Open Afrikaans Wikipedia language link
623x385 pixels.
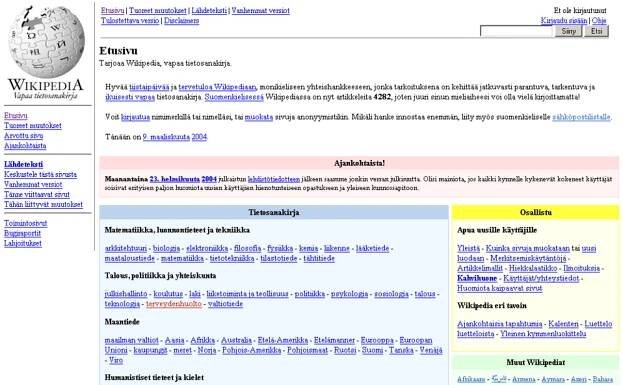click(471, 379)
